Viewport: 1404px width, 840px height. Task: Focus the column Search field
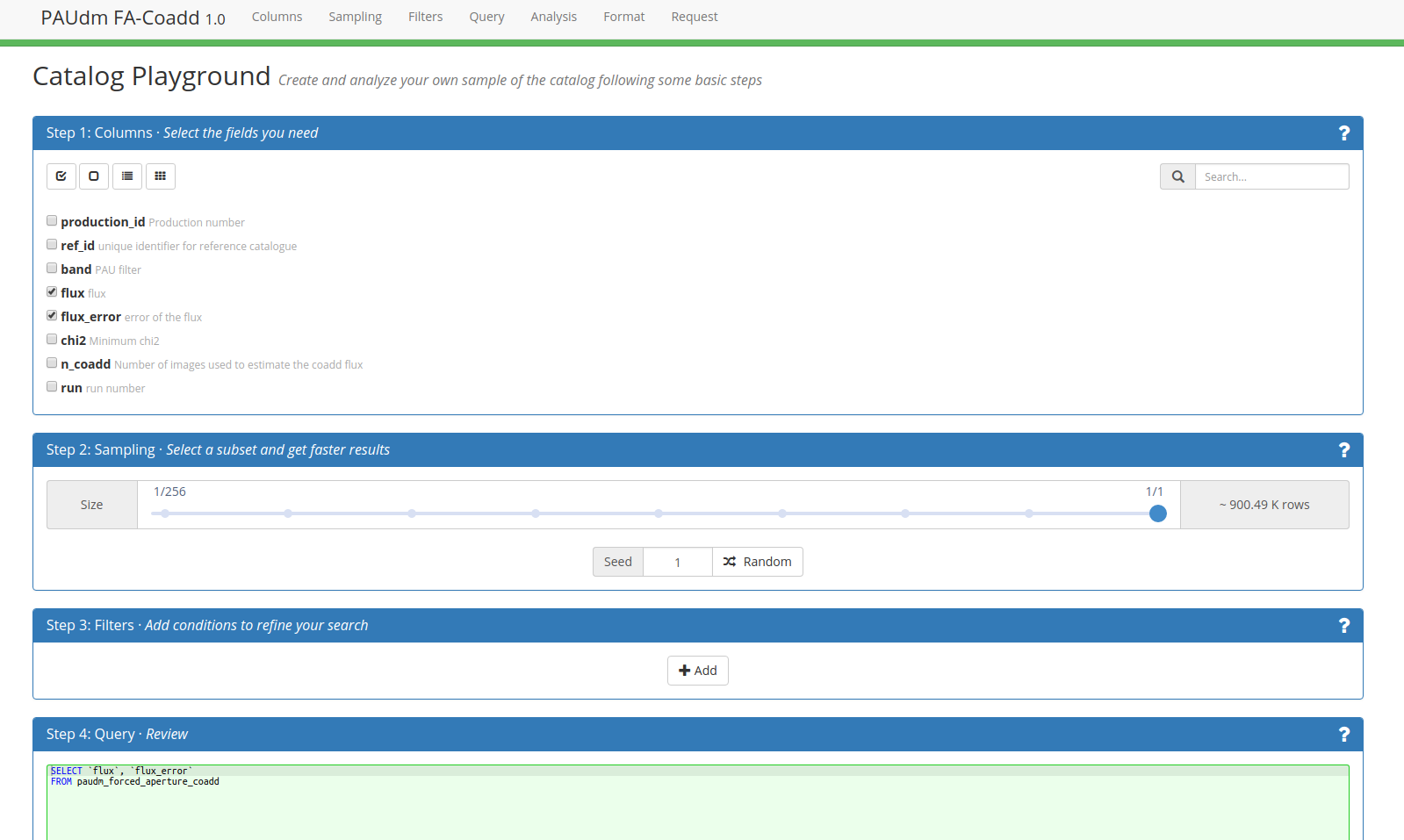point(1271,176)
